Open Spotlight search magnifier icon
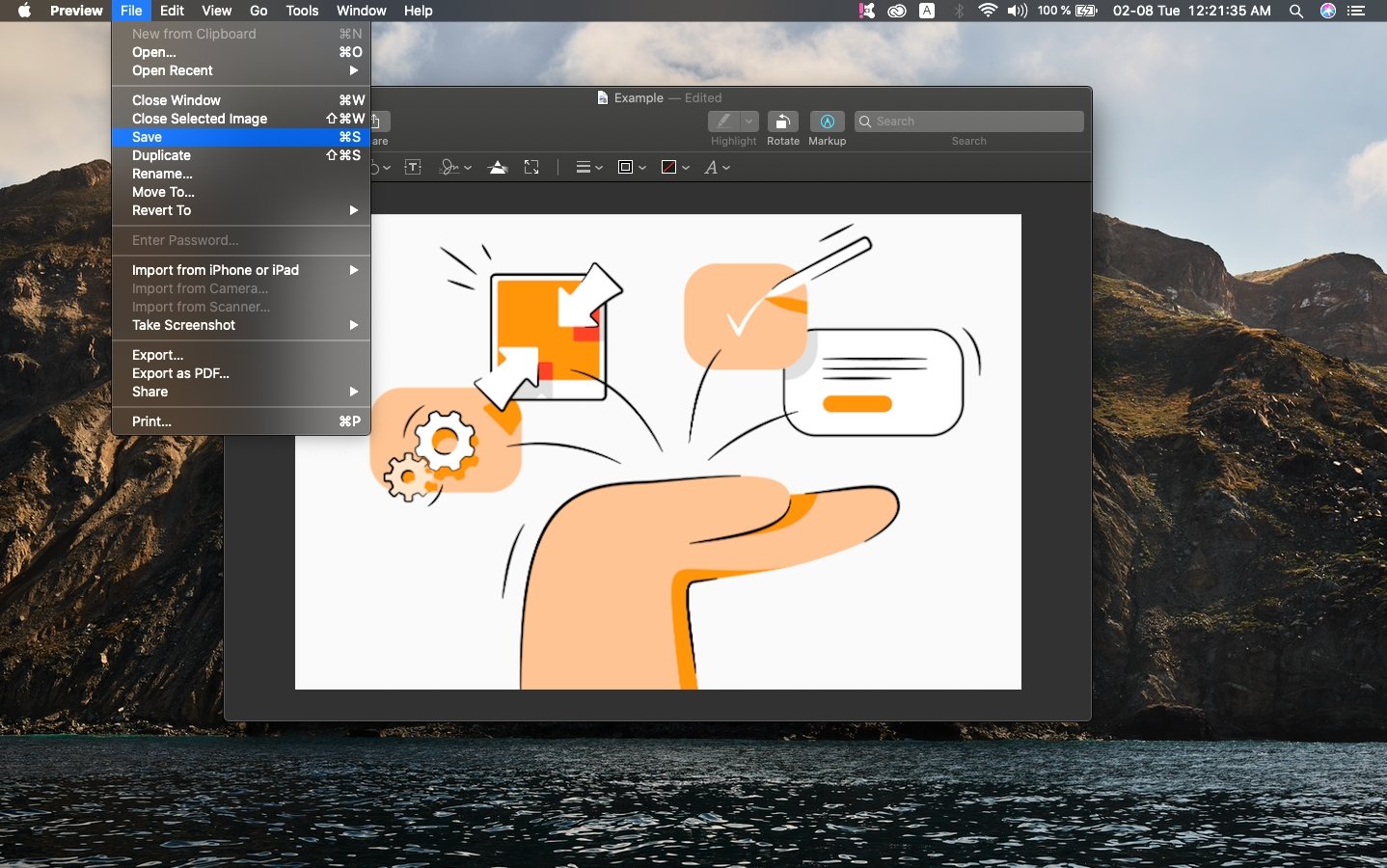The width and height of the screenshot is (1387, 868). click(1296, 11)
